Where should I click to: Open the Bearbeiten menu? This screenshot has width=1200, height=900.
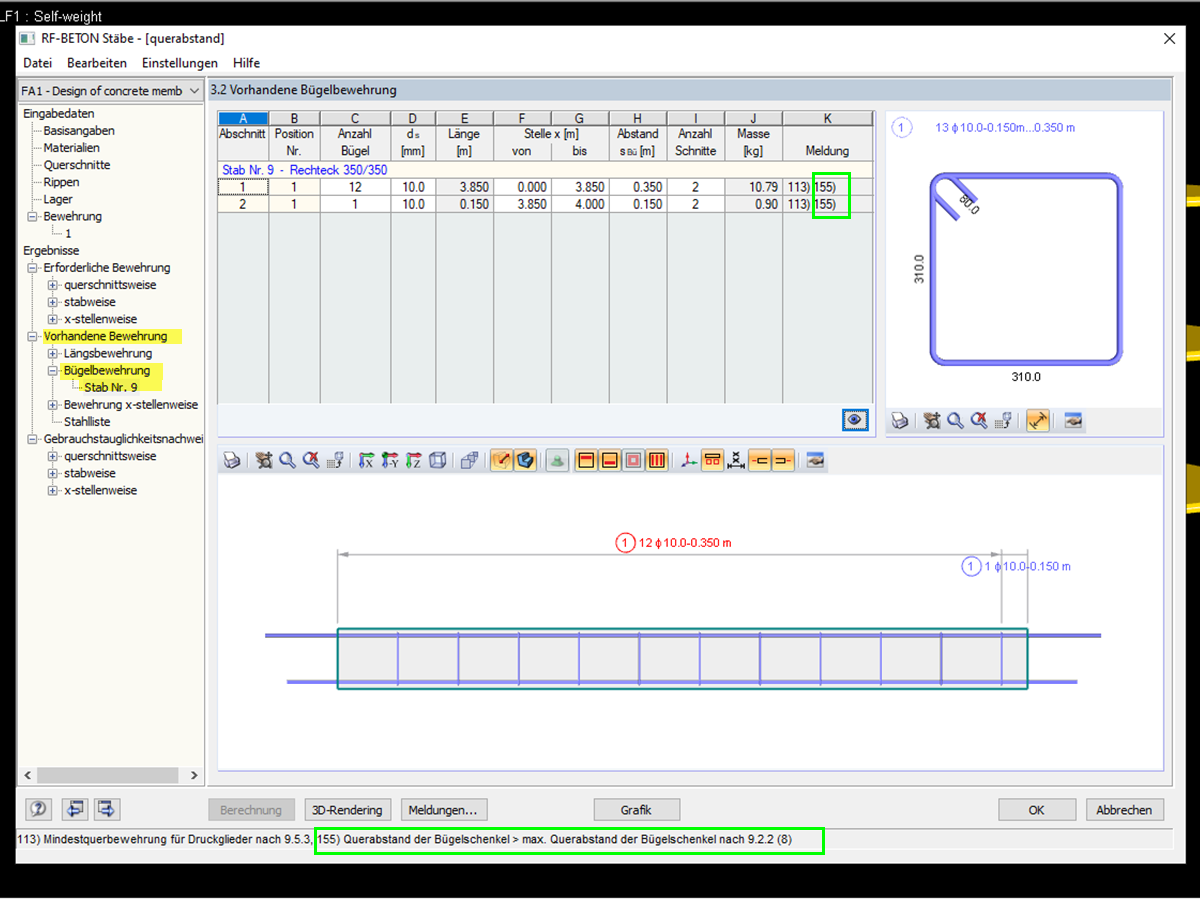[97, 63]
